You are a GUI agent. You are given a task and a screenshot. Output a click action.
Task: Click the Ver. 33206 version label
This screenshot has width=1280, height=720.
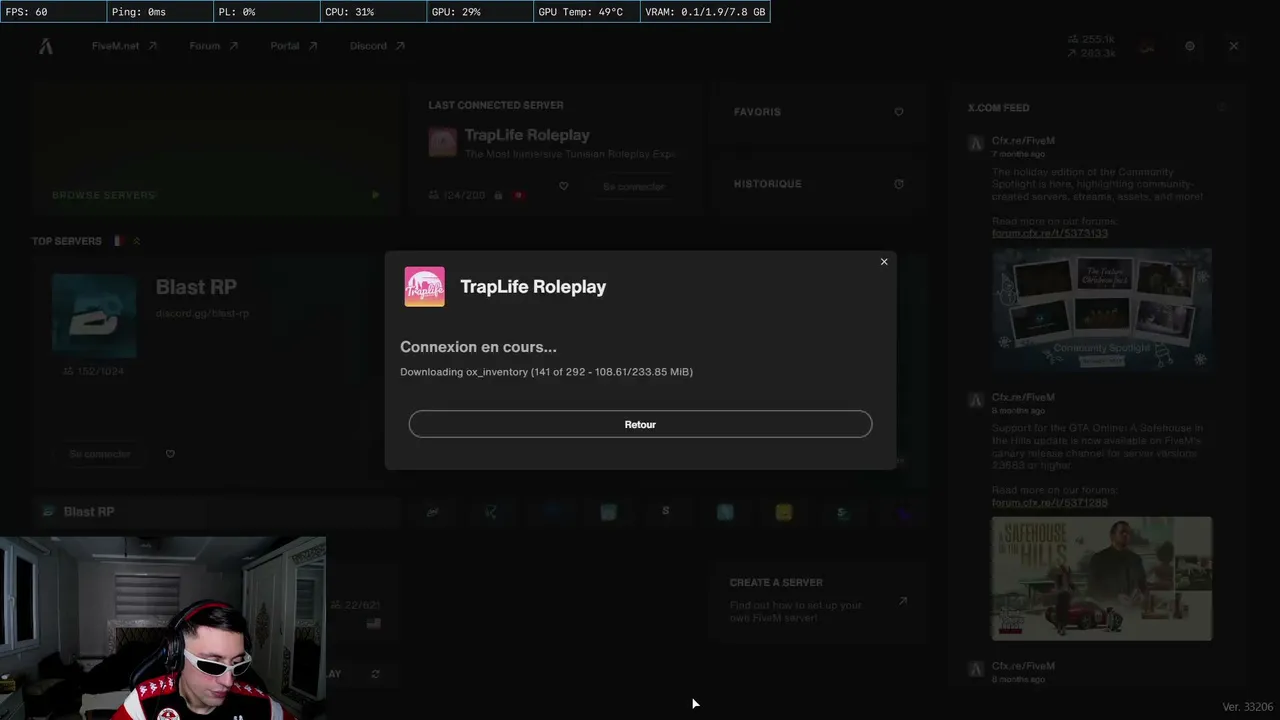click(x=1248, y=707)
